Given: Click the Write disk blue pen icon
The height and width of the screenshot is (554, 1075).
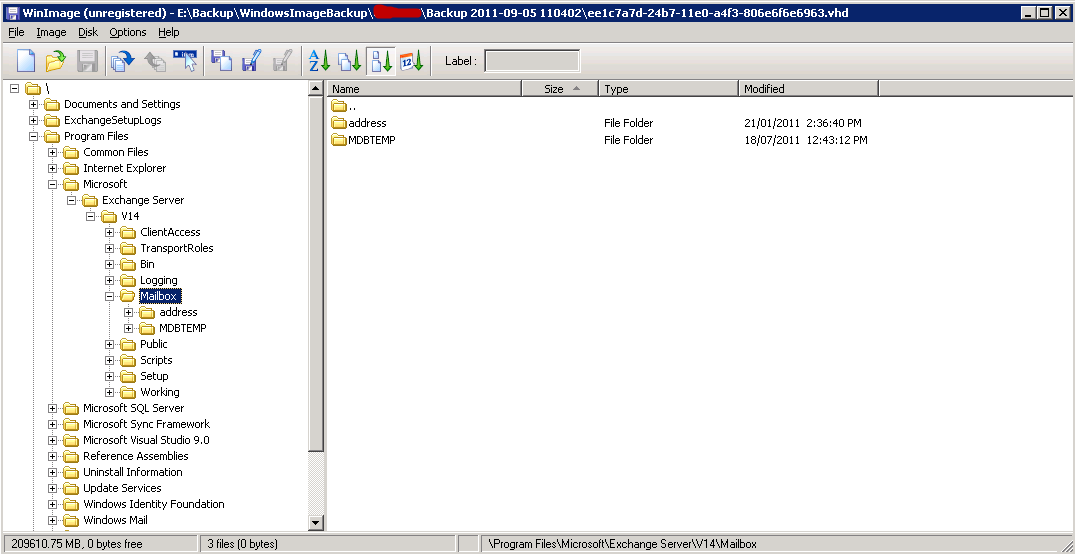Looking at the screenshot, I should click(252, 61).
